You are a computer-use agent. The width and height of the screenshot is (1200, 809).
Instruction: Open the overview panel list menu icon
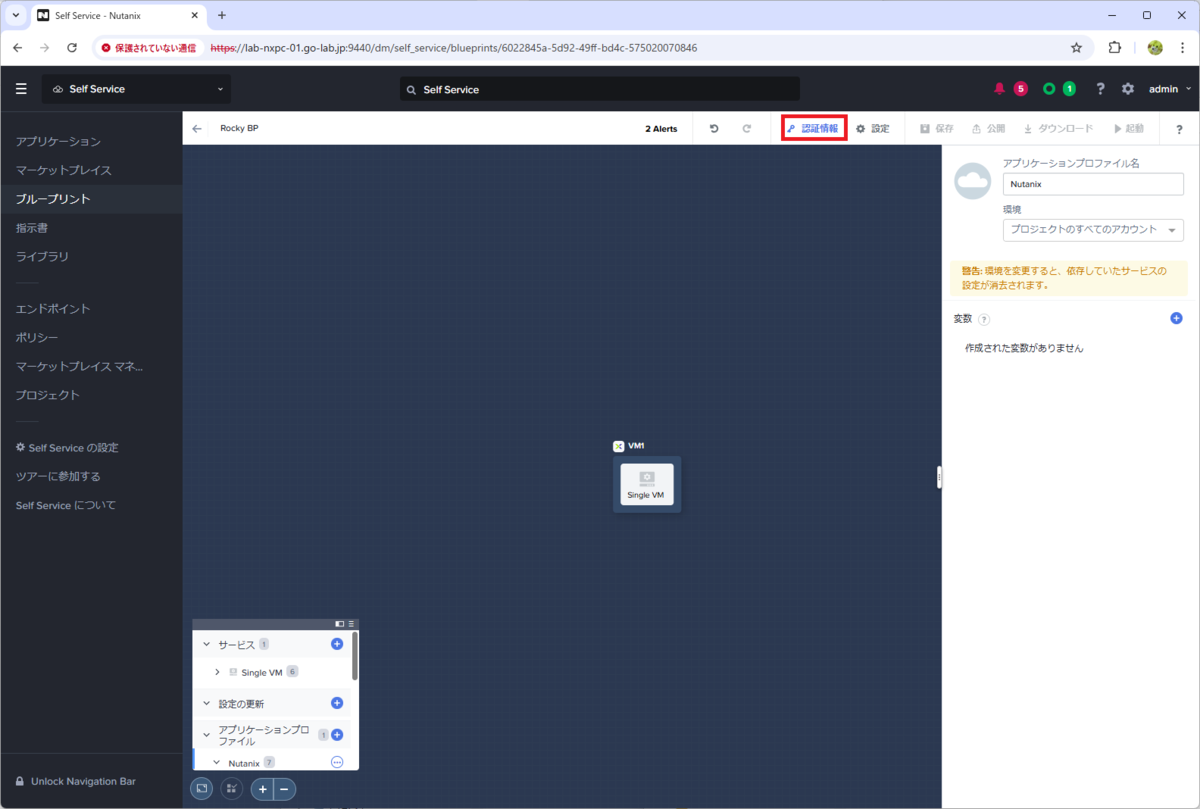351,624
